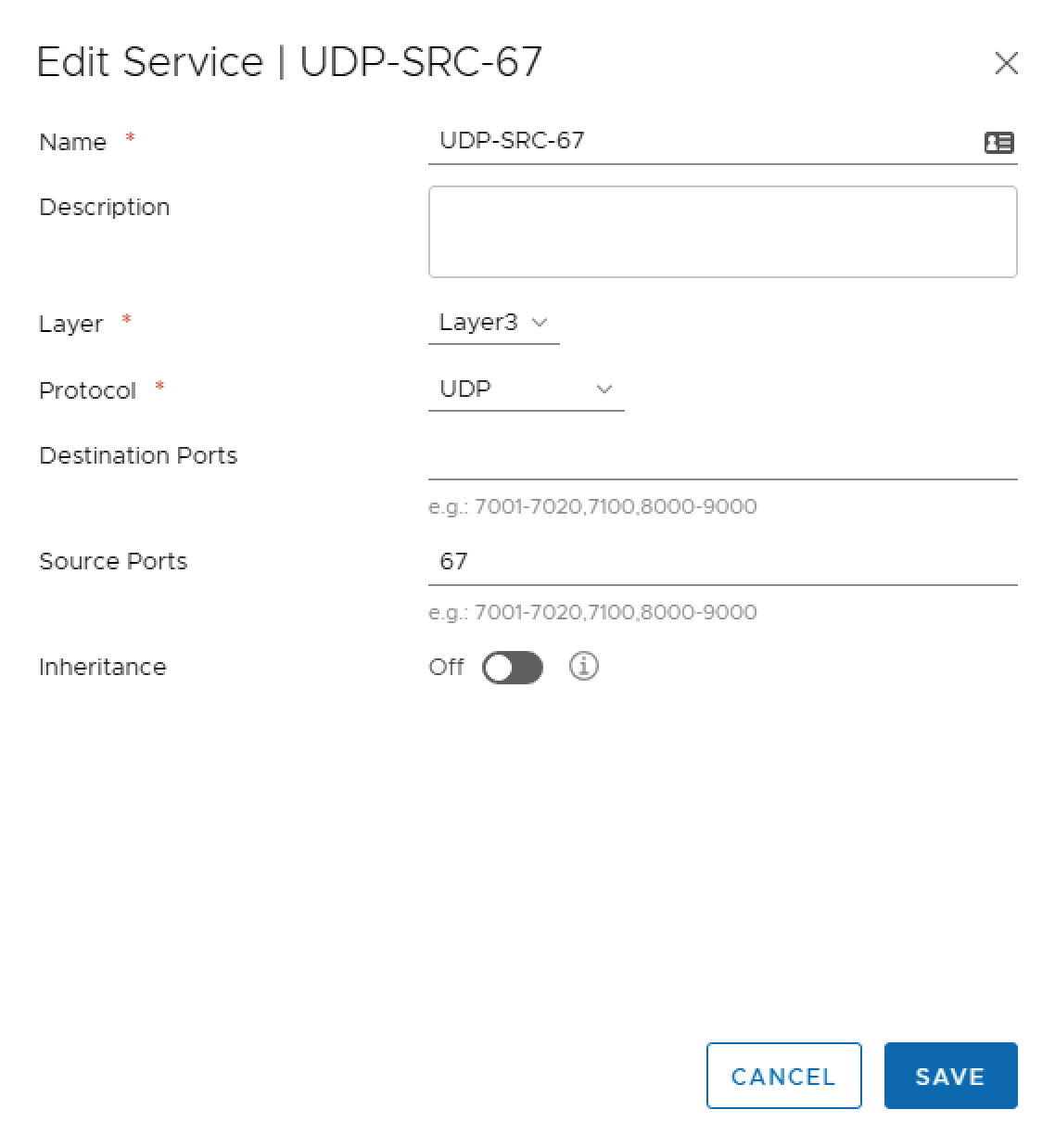Close the Edit Service dialog
The height and width of the screenshot is (1148, 1055).
tap(1006, 64)
